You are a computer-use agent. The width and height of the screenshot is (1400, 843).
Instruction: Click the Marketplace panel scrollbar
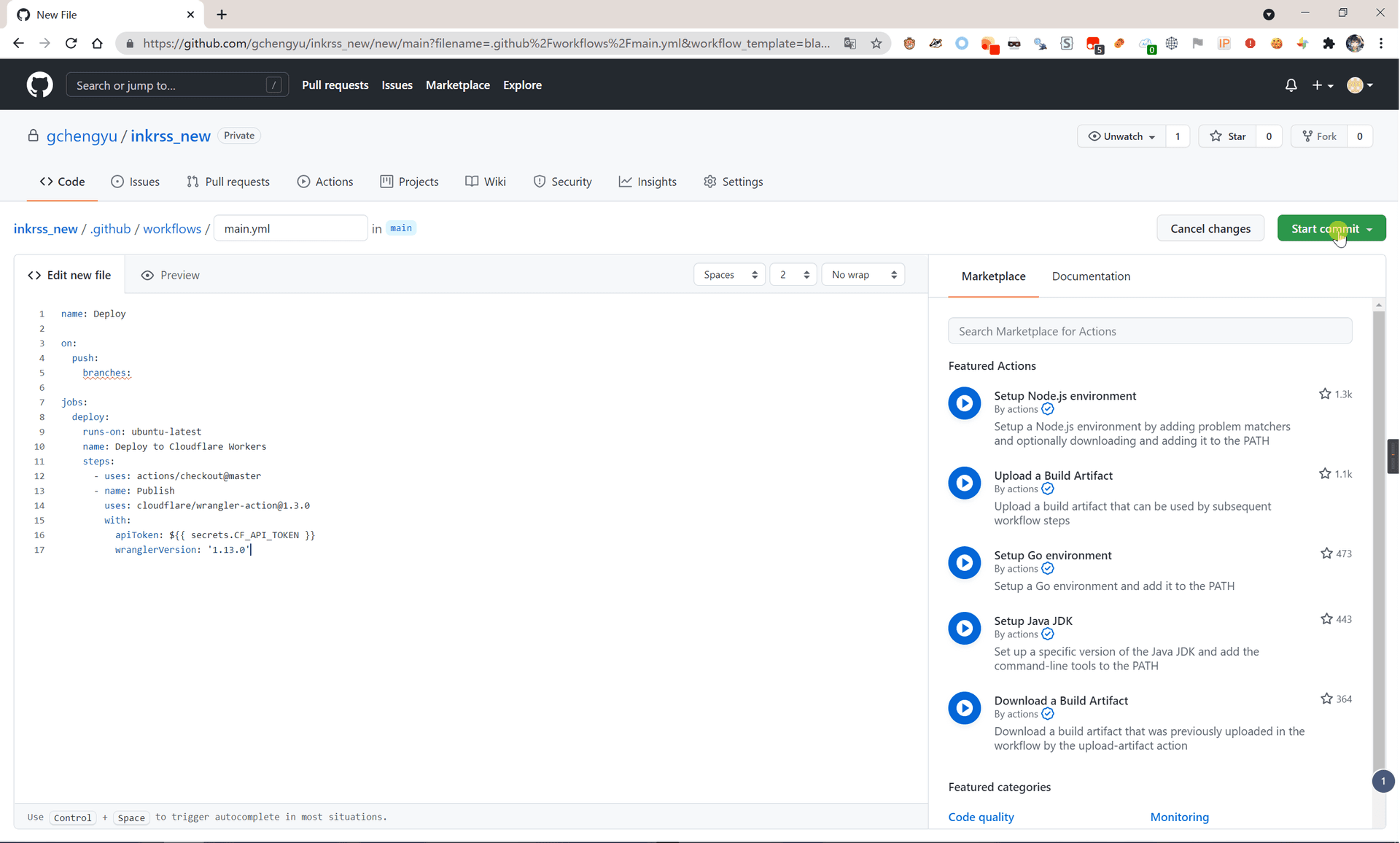[1378, 540]
